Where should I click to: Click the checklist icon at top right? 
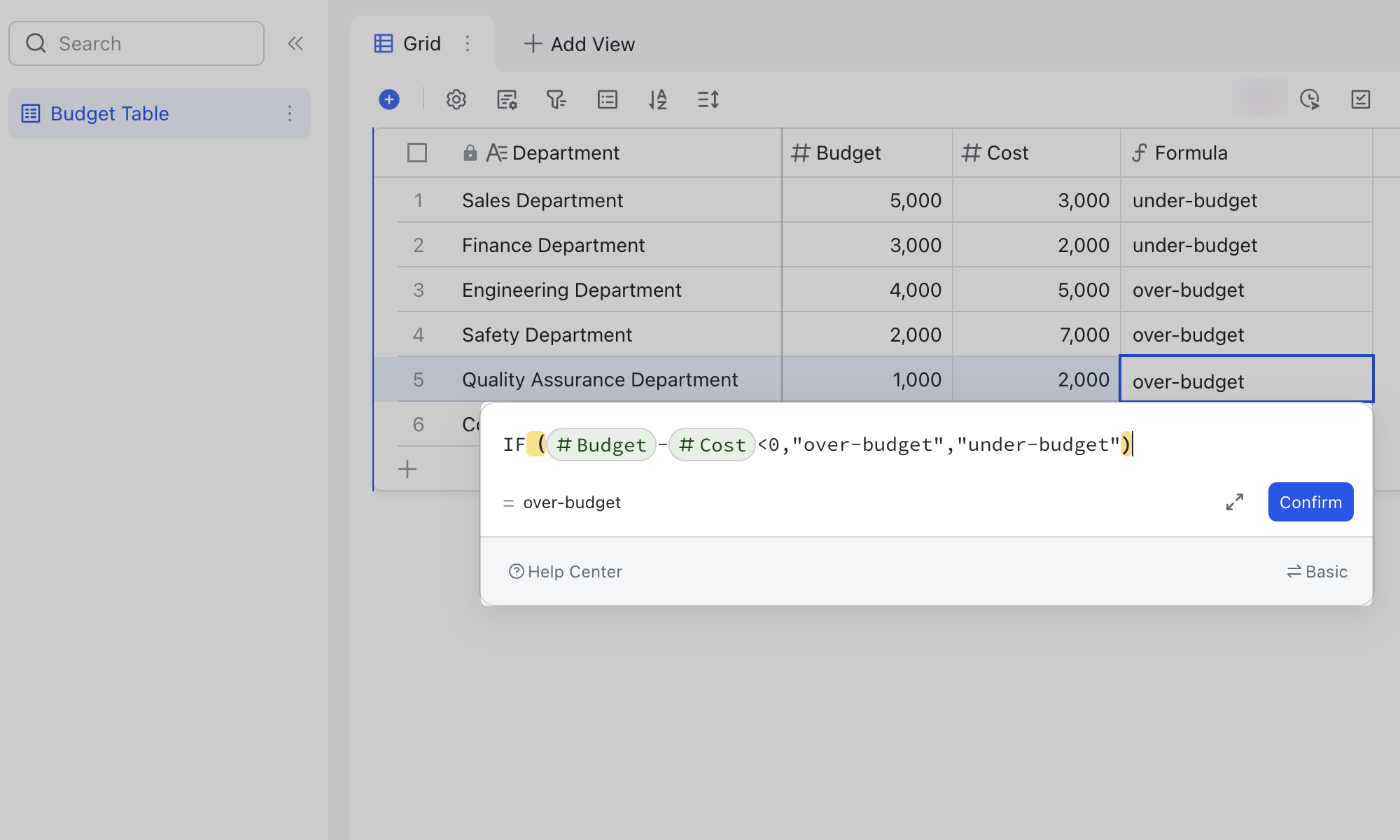(1360, 99)
